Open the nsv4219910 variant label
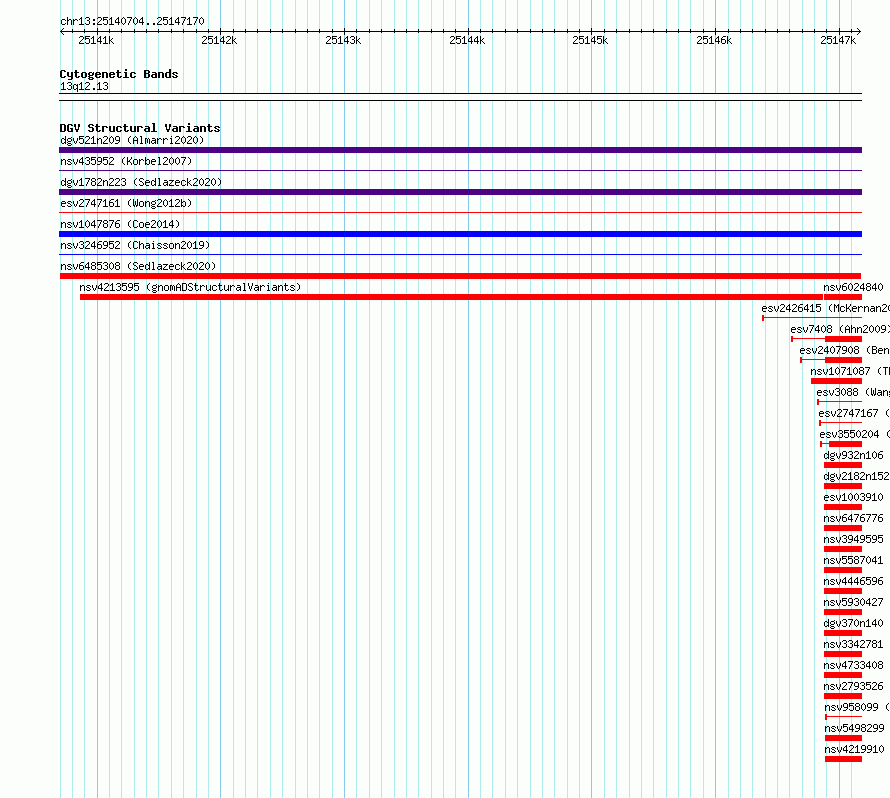 click(854, 749)
